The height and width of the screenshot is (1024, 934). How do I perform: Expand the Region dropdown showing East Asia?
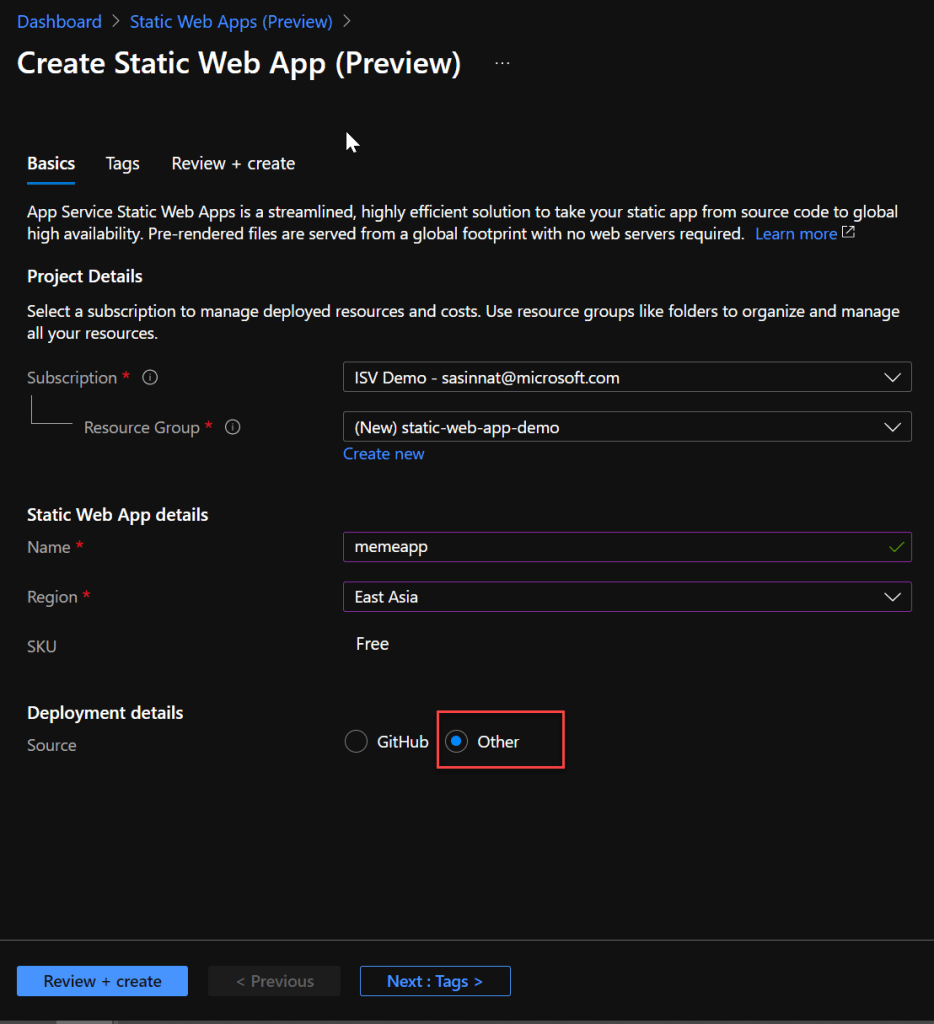click(x=627, y=597)
